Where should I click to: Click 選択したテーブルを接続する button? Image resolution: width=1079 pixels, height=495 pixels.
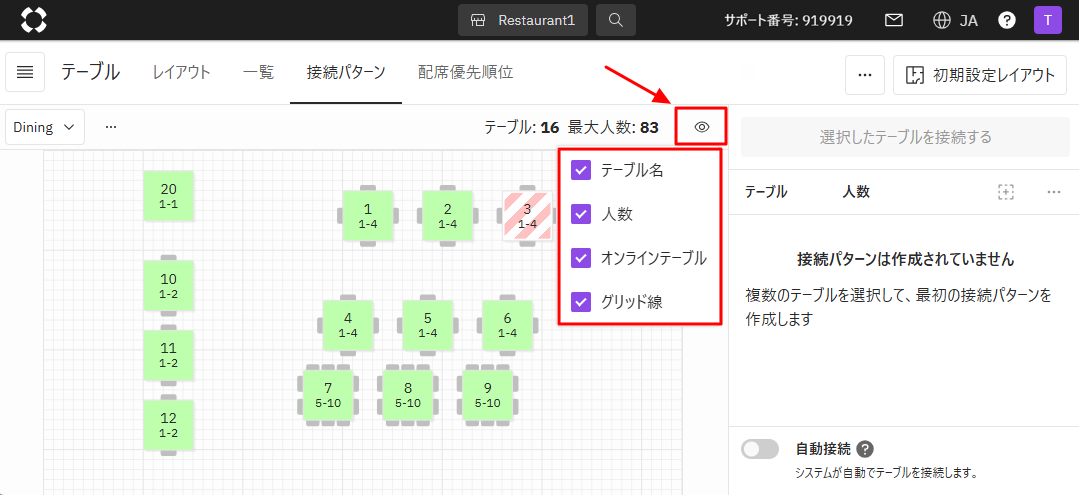pos(905,137)
